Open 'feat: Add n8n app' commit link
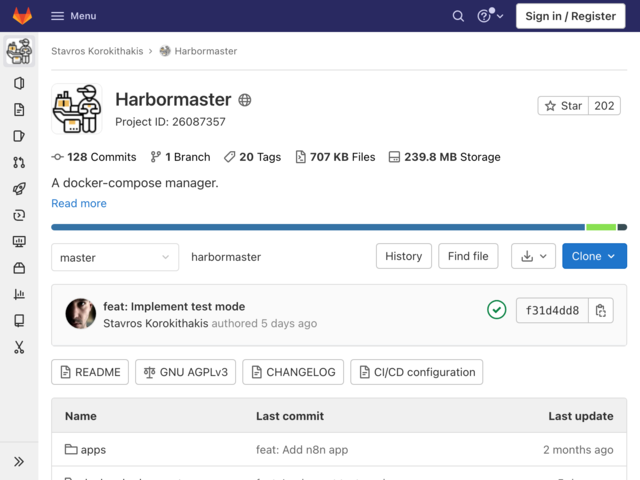 pyautogui.click(x=302, y=450)
